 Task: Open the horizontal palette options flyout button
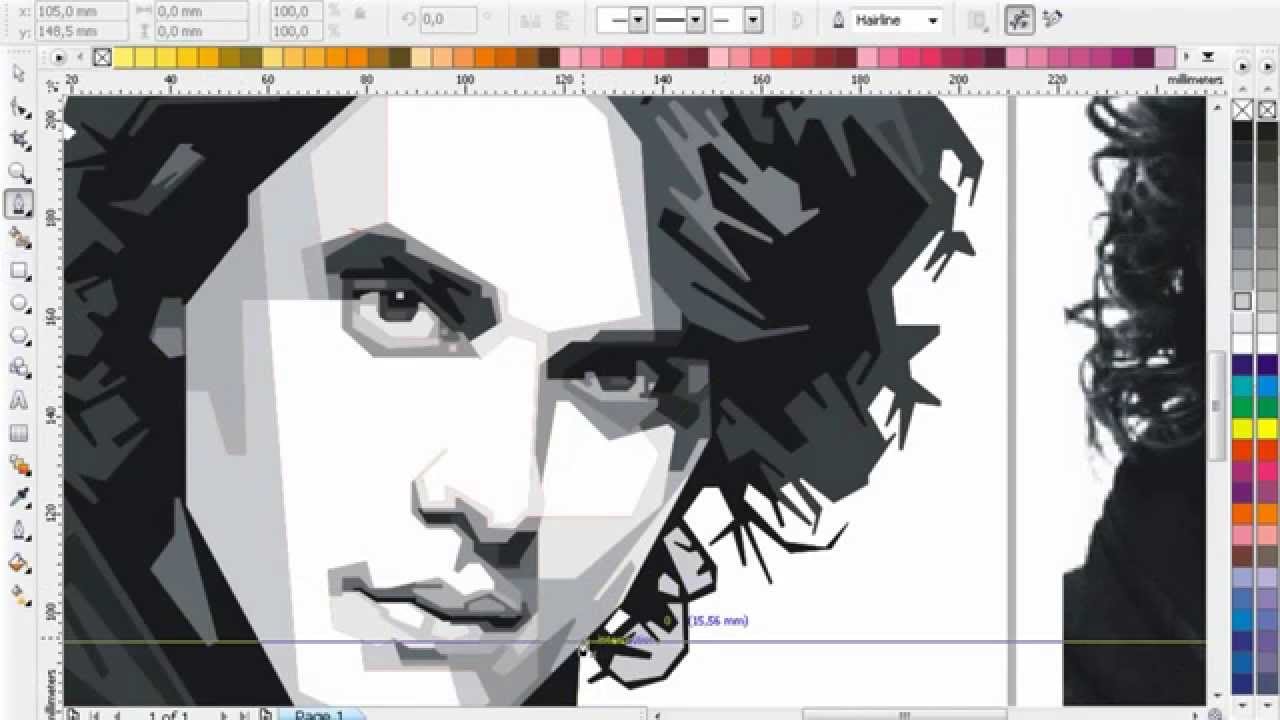click(x=59, y=58)
